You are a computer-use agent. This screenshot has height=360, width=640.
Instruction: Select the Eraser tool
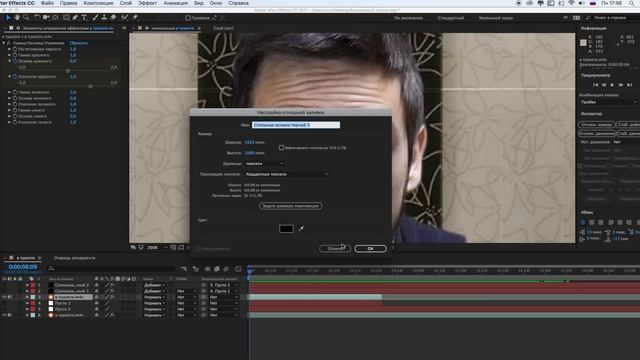(113, 18)
